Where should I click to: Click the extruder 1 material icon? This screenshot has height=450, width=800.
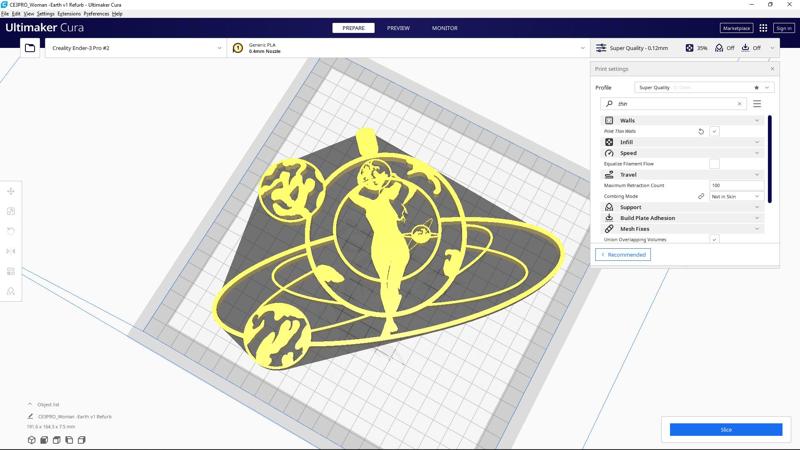pyautogui.click(x=238, y=48)
